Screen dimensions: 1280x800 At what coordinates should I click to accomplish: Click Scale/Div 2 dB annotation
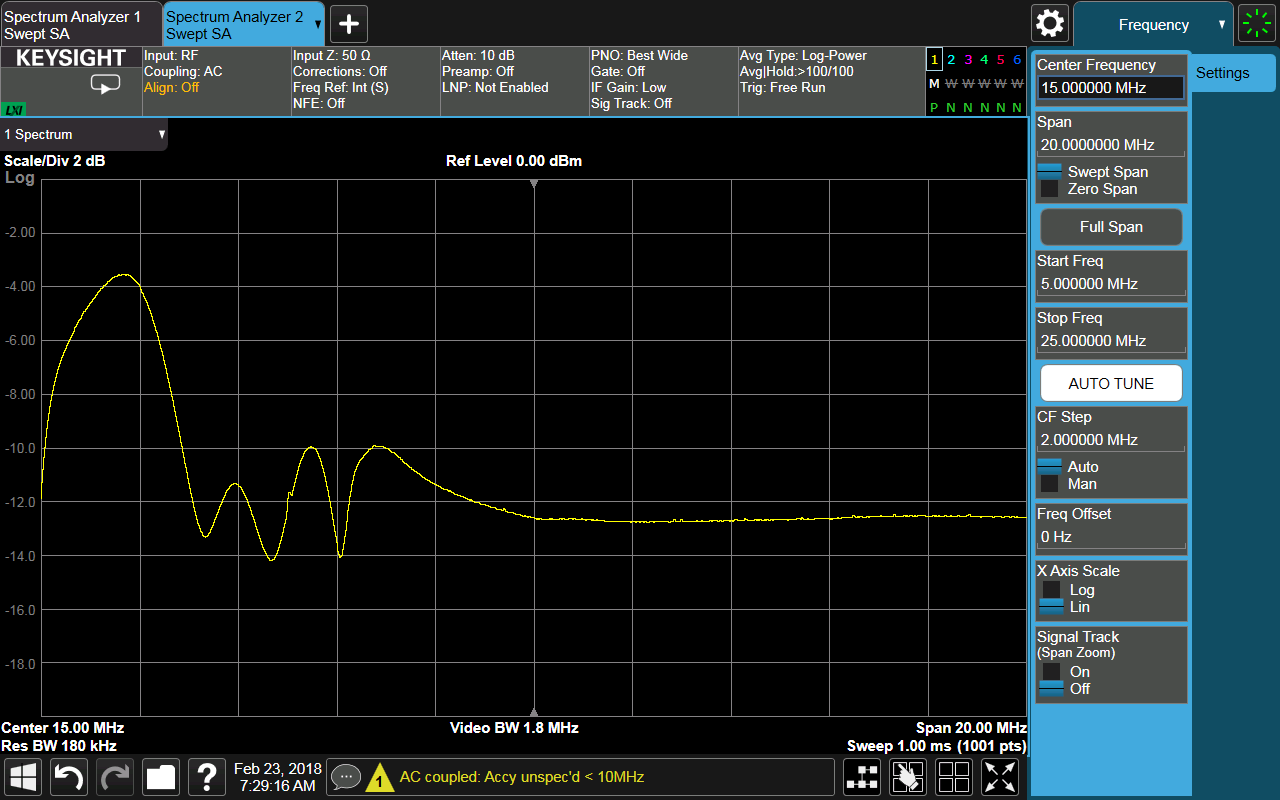click(x=55, y=161)
